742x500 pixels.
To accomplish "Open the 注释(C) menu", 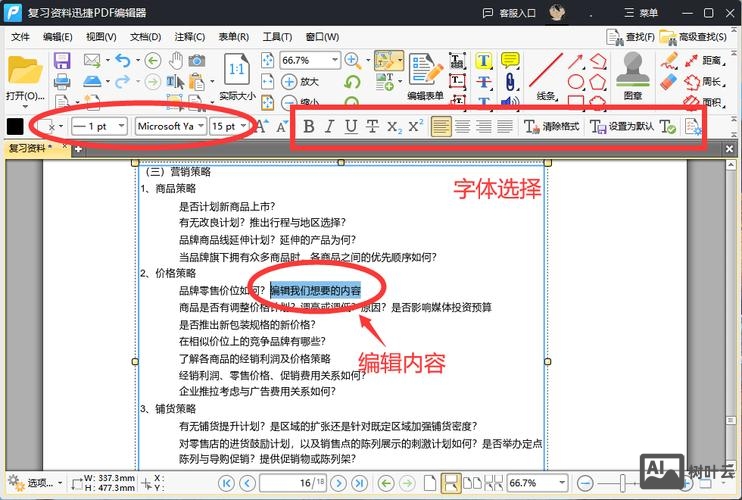I will [x=189, y=37].
